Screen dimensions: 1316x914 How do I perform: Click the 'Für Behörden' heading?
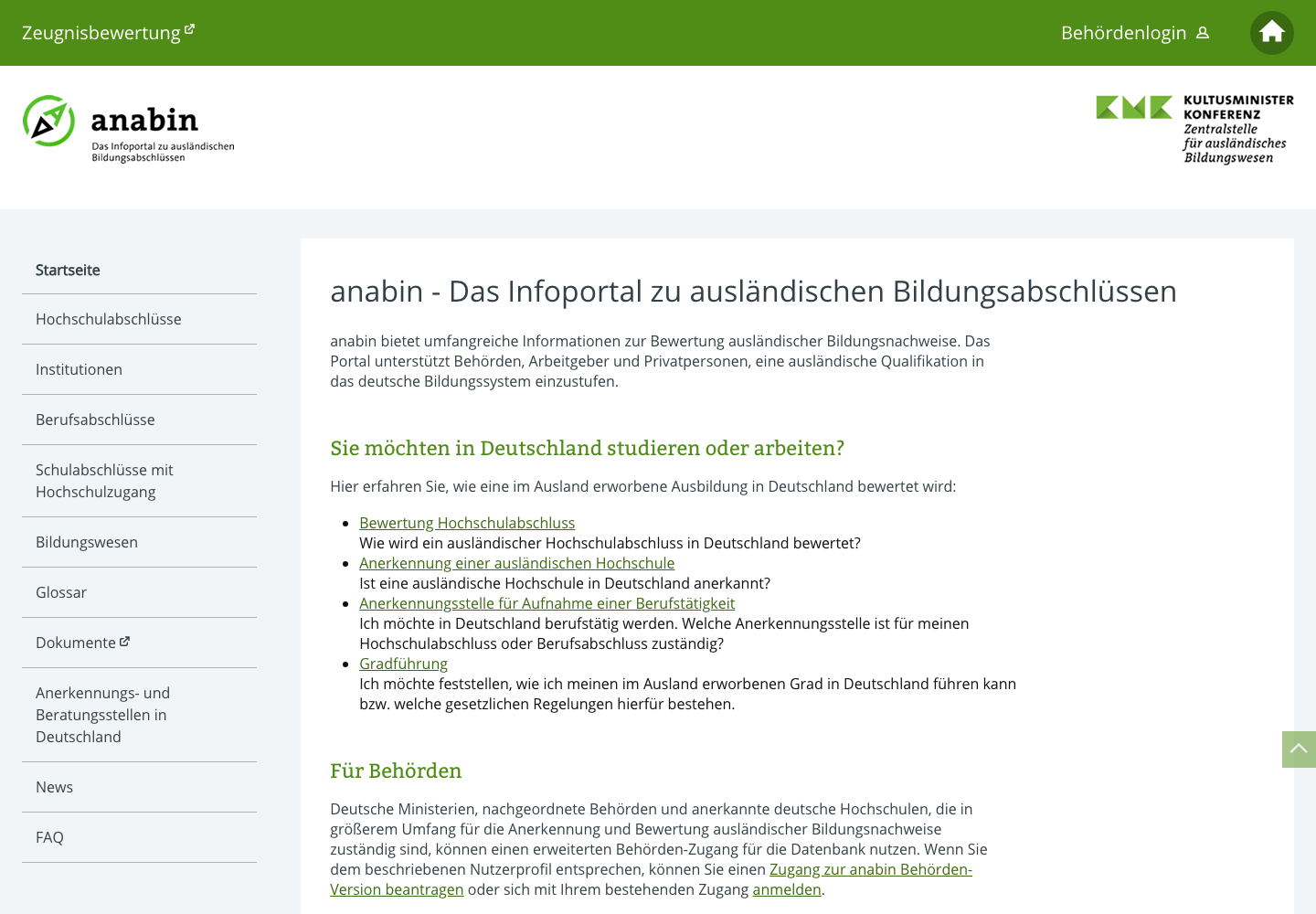pyautogui.click(x=396, y=771)
